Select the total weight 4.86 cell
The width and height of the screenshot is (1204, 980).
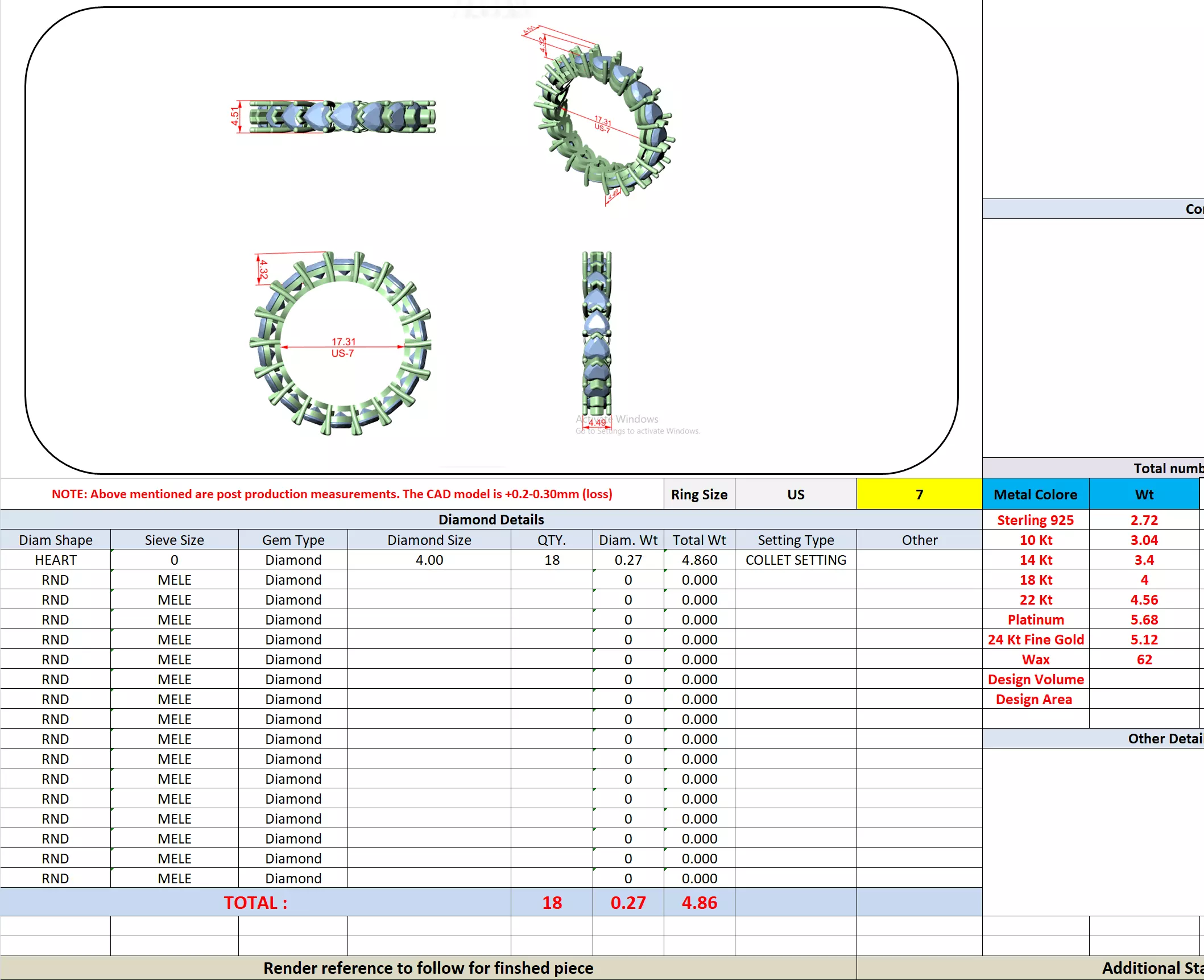click(x=699, y=903)
